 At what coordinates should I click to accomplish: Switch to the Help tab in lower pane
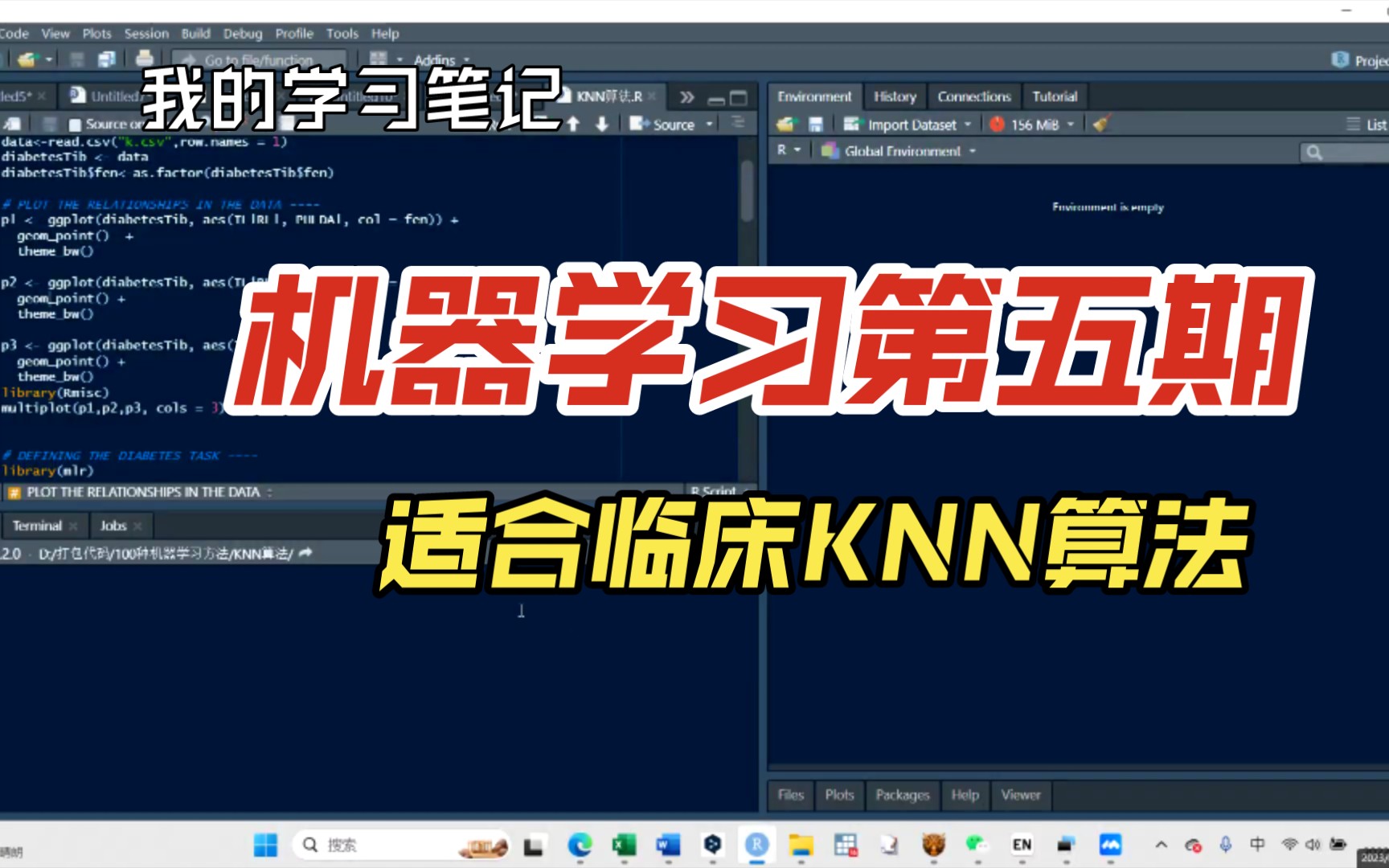coord(965,795)
